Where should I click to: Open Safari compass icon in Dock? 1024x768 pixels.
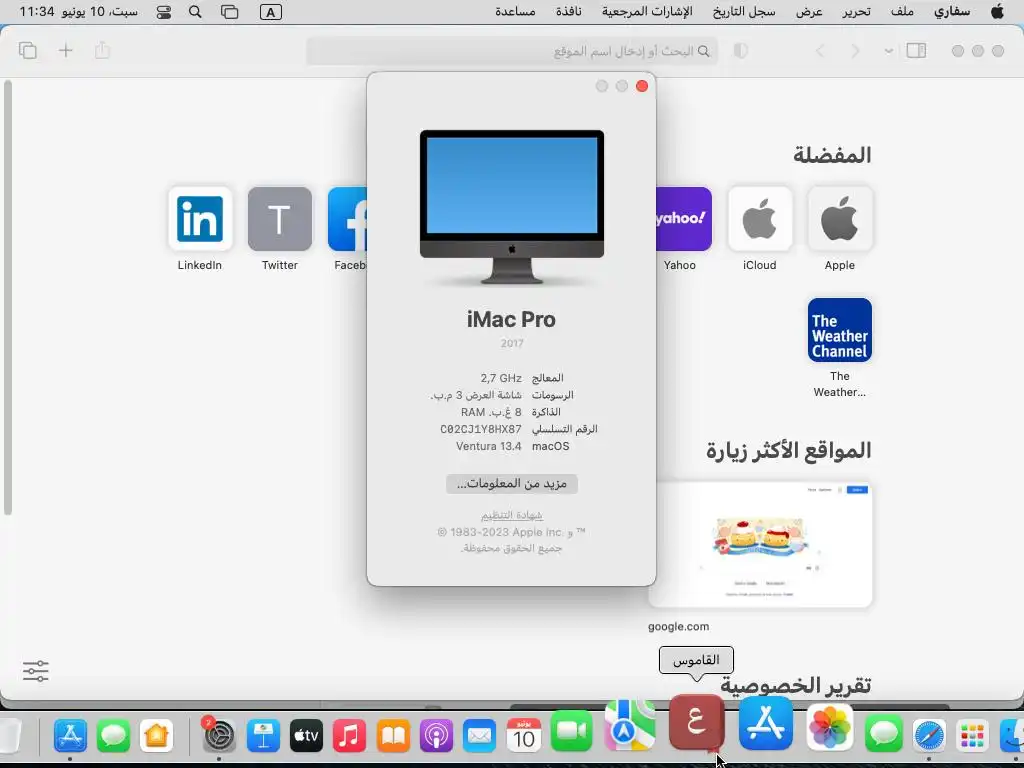click(929, 735)
